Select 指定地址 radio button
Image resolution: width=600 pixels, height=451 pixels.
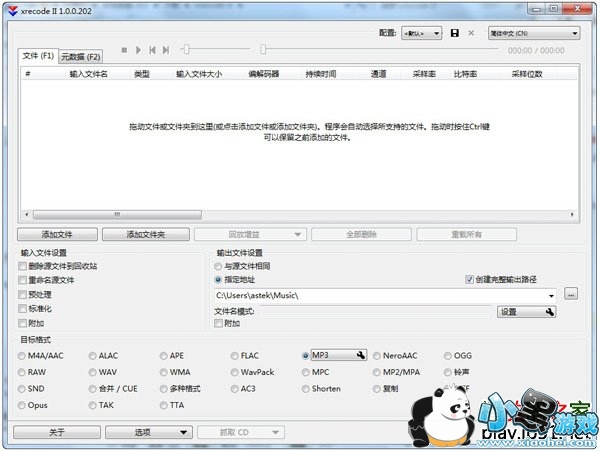[x=218, y=280]
